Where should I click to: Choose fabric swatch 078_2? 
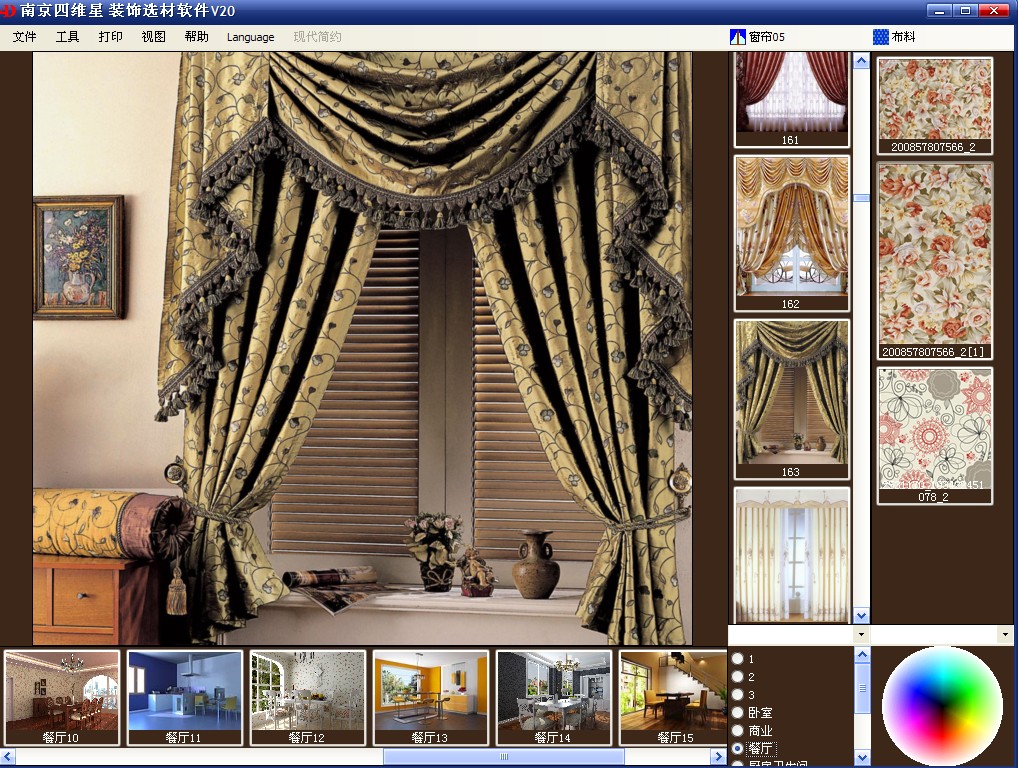(934, 436)
